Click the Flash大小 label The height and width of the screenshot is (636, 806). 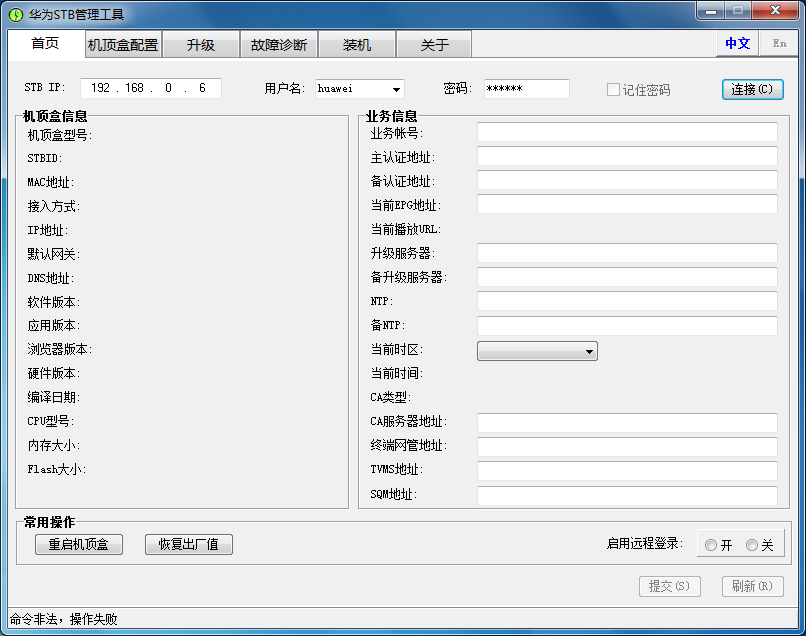point(57,469)
